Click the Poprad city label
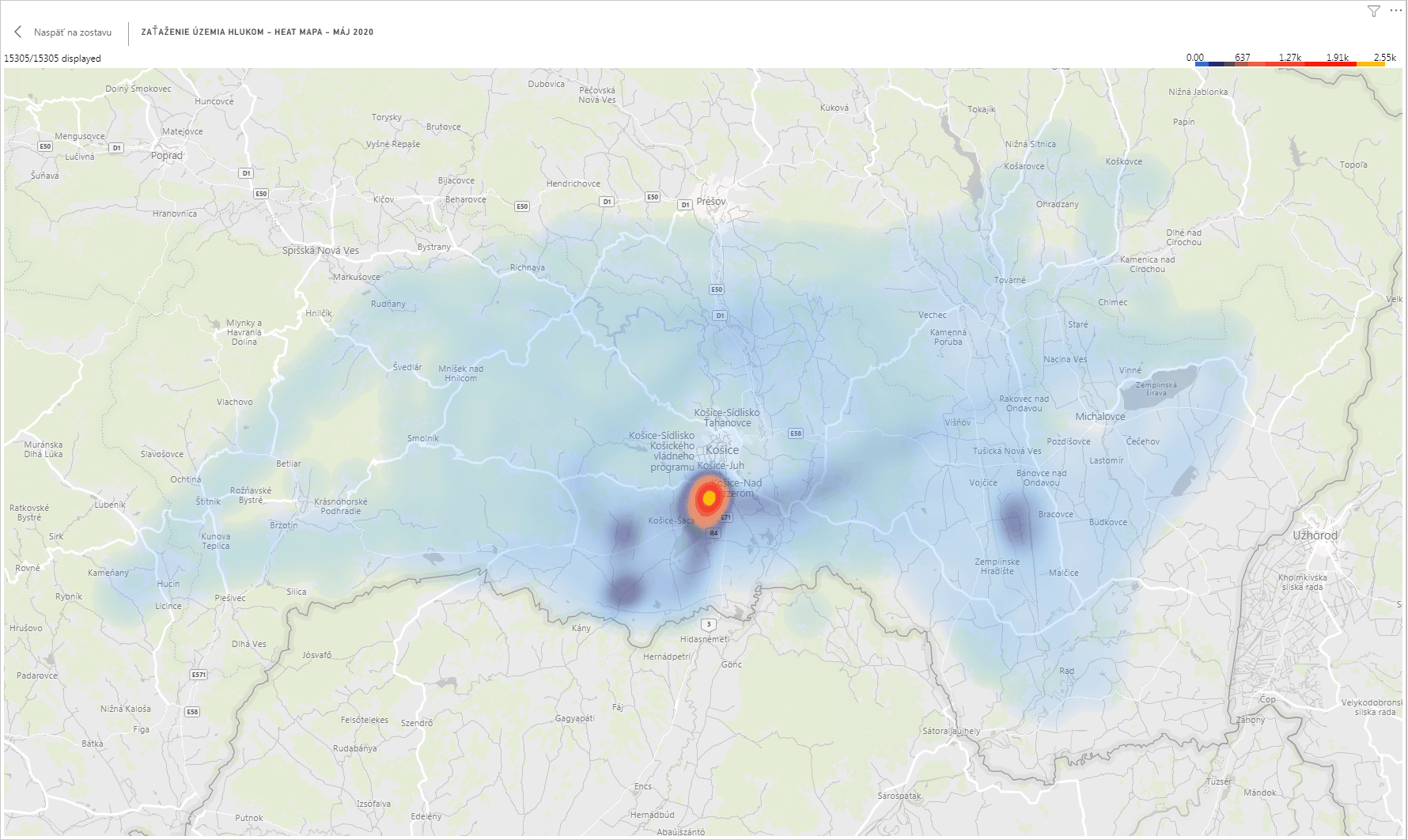The height and width of the screenshot is (840, 1408). [x=167, y=156]
